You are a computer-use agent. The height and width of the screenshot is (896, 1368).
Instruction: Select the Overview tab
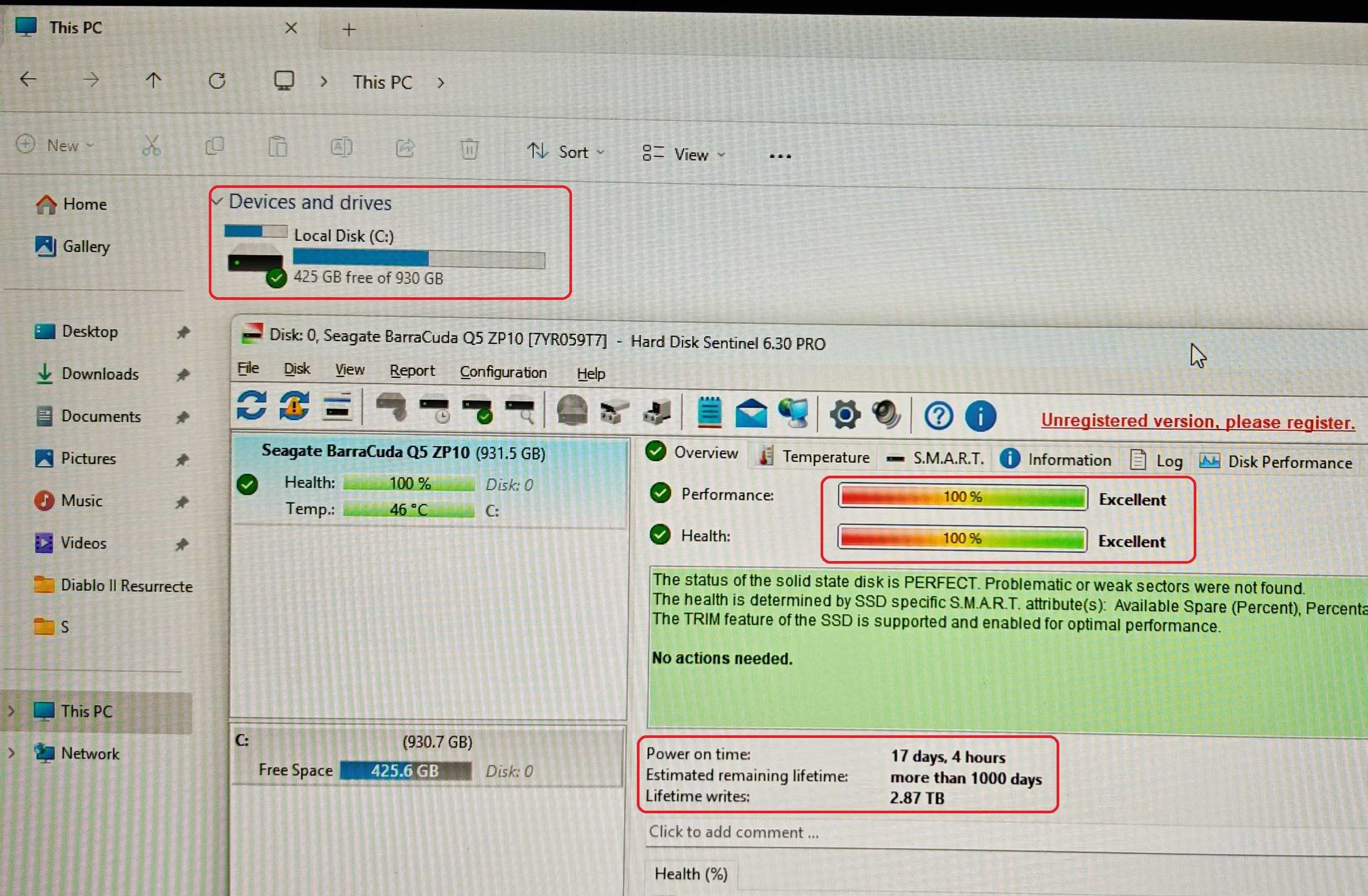692,453
